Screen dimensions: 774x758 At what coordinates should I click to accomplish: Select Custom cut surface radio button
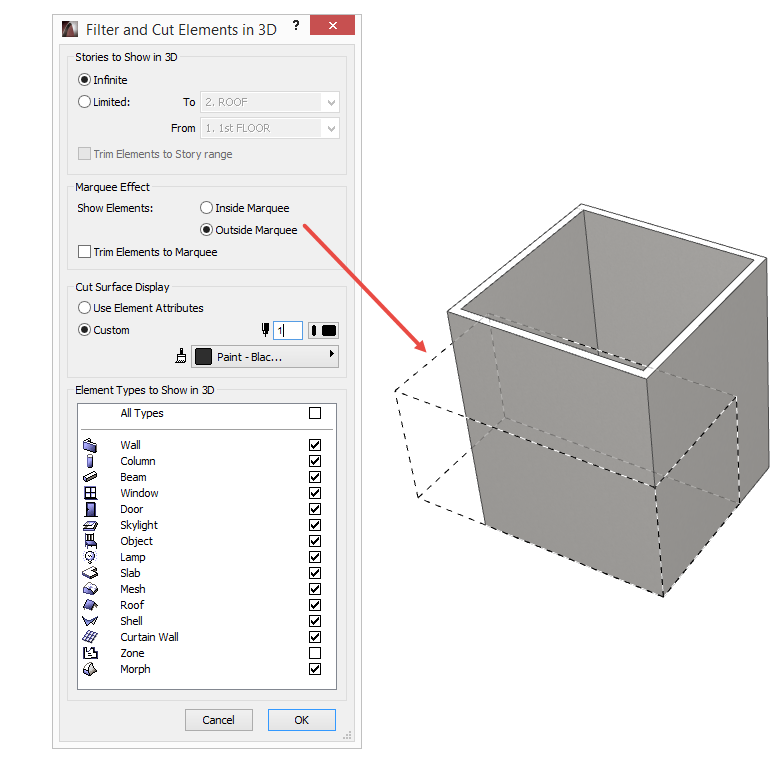[x=84, y=330]
